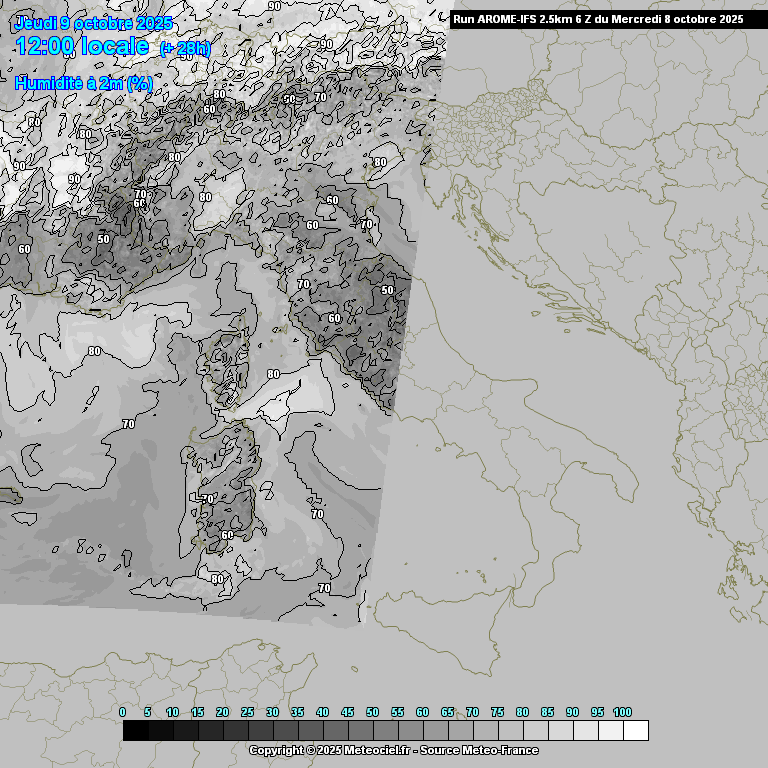Click the "50" label above the color scale
Image resolution: width=768 pixels, height=768 pixels.
click(372, 712)
